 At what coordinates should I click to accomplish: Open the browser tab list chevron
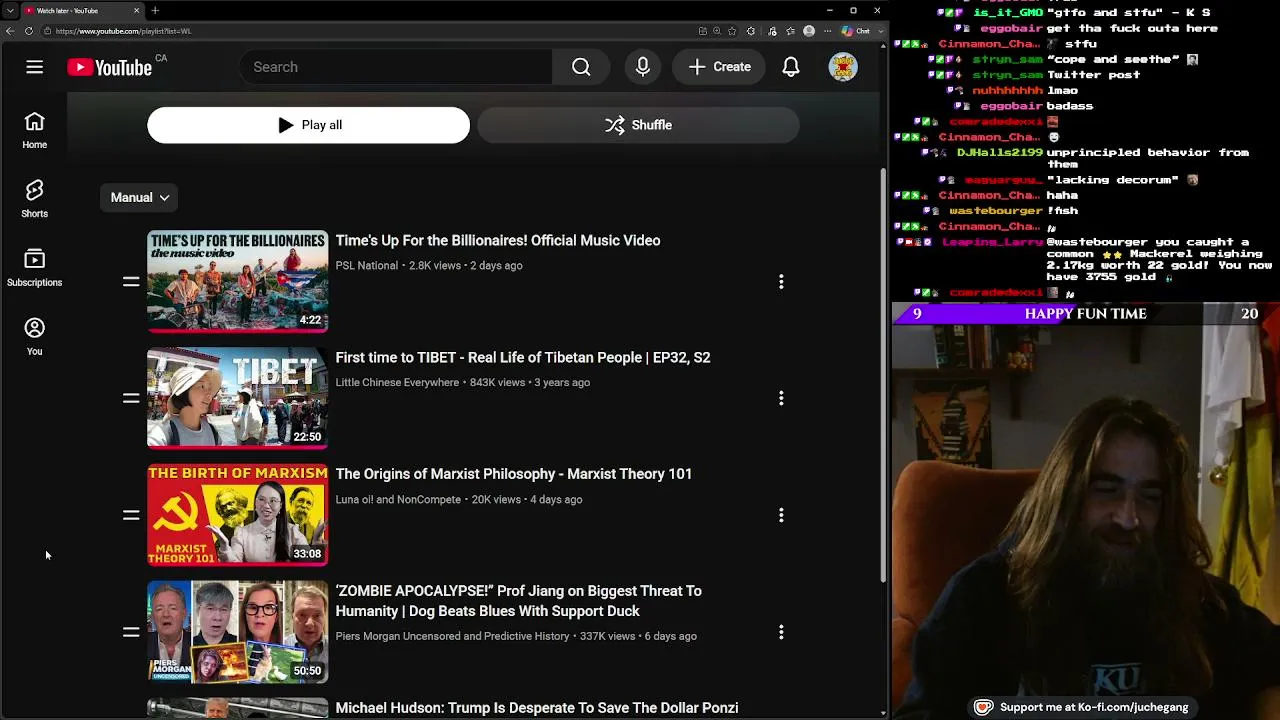coord(10,10)
